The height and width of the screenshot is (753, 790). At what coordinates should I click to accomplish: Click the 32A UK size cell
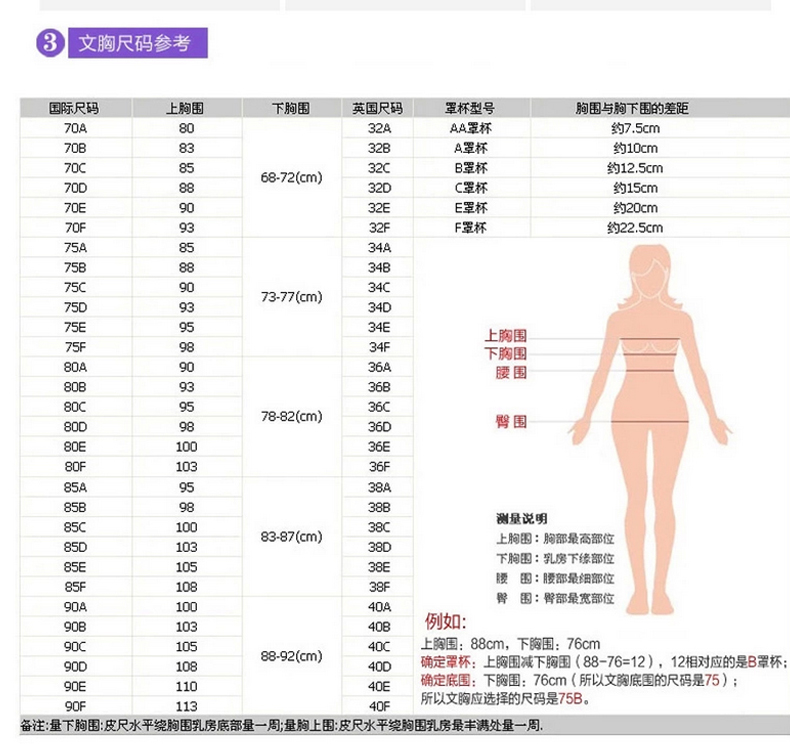click(x=379, y=128)
